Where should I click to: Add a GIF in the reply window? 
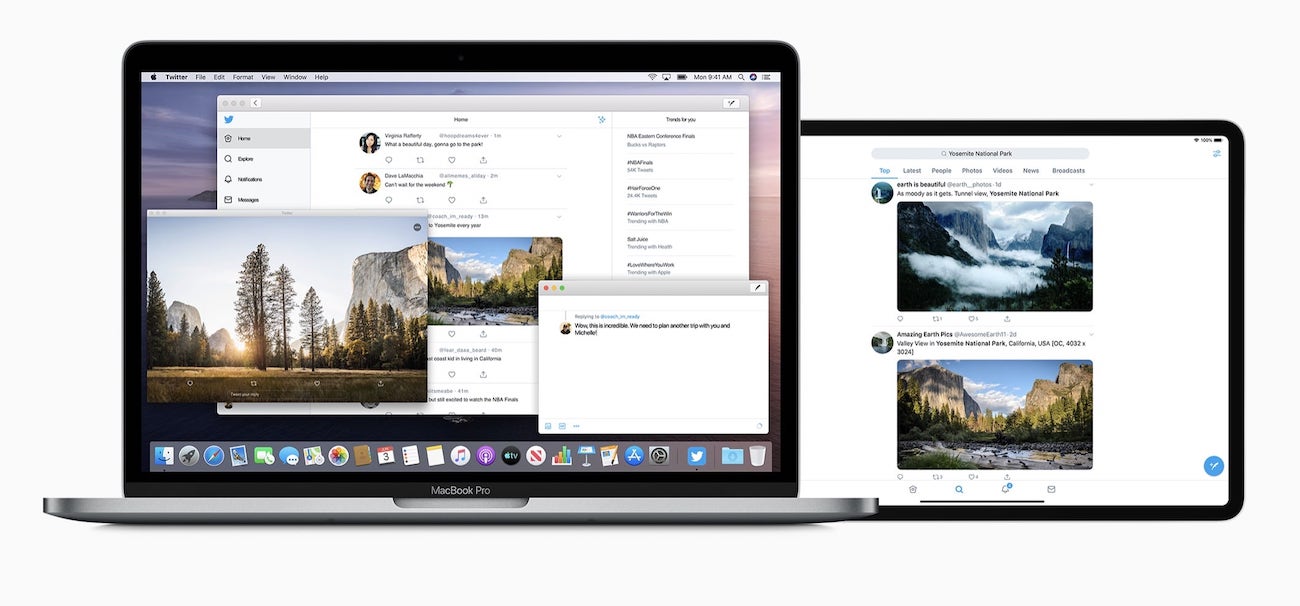pyautogui.click(x=562, y=426)
